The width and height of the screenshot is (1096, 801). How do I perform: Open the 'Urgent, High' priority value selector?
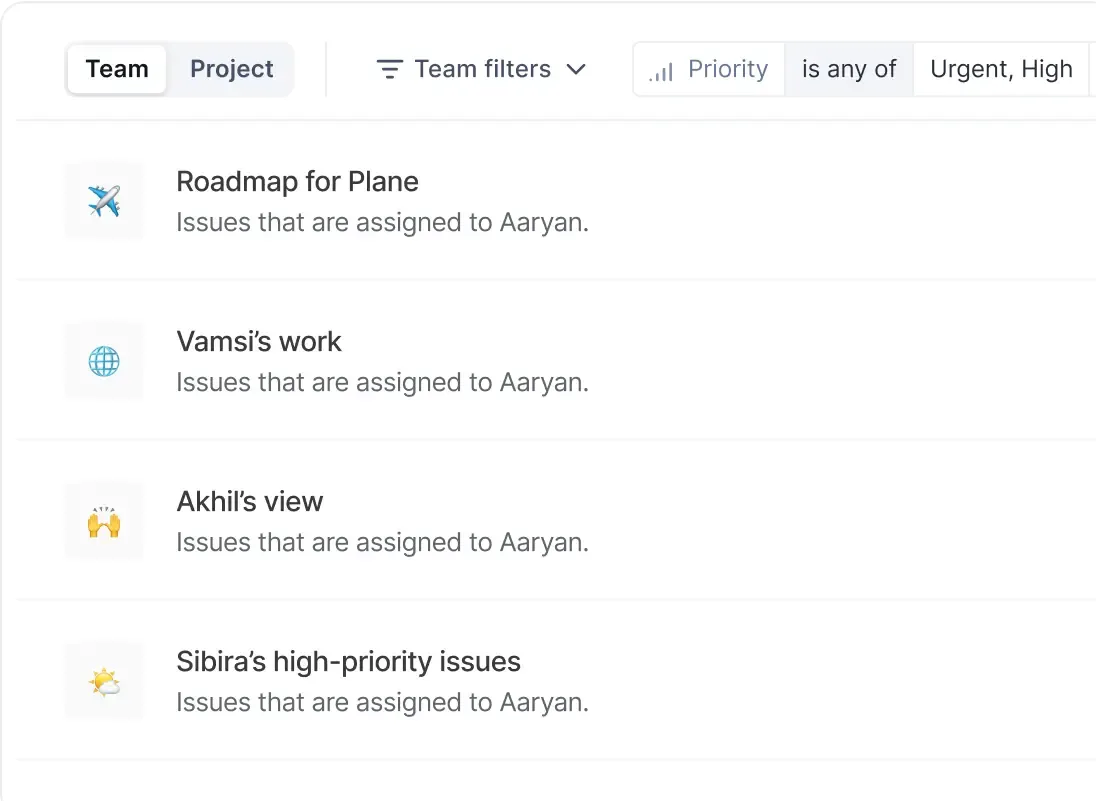tap(1001, 69)
